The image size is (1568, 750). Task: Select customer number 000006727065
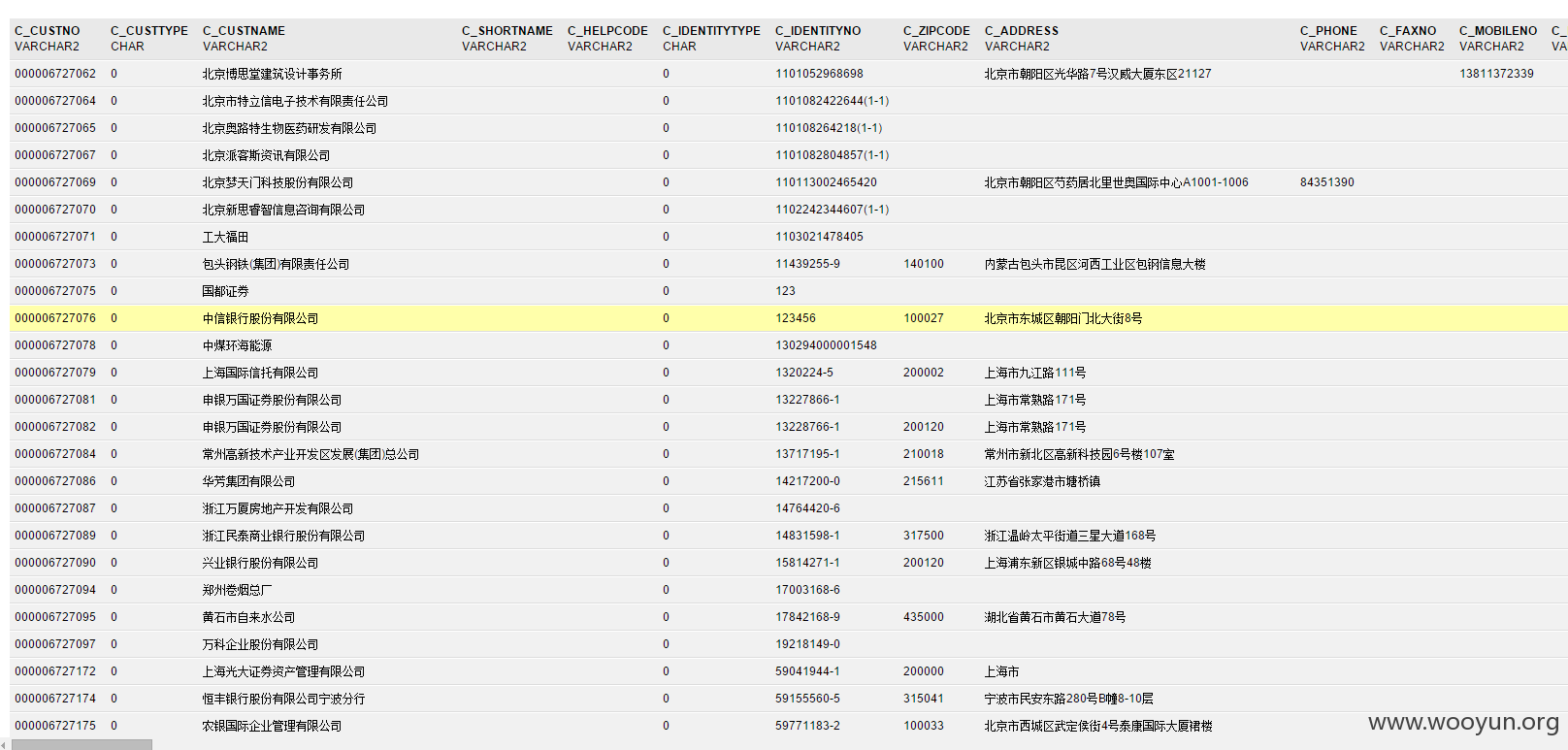point(55,128)
